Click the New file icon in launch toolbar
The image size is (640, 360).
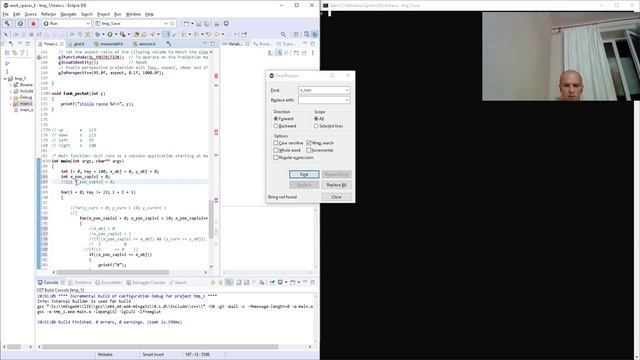tap(186, 24)
